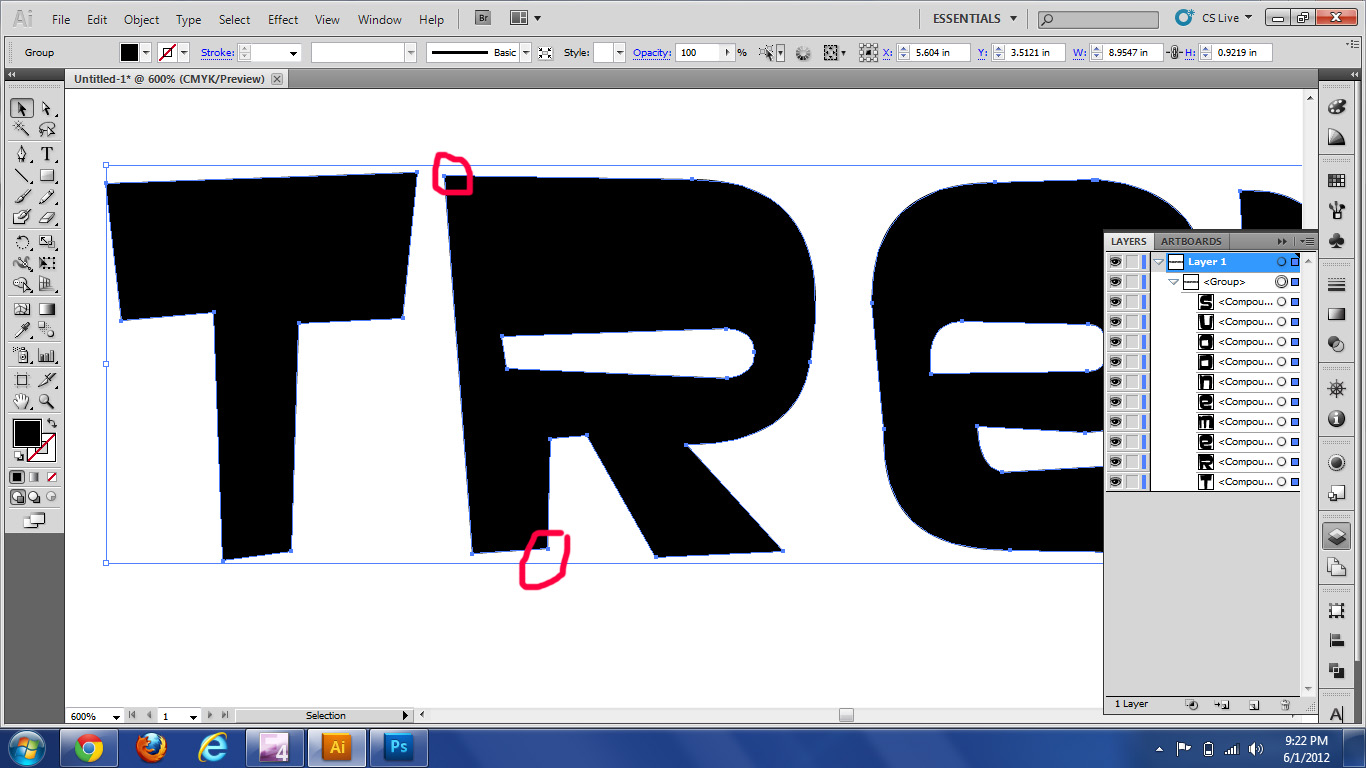This screenshot has height=768, width=1366.
Task: Select the Type tool
Action: 47,154
